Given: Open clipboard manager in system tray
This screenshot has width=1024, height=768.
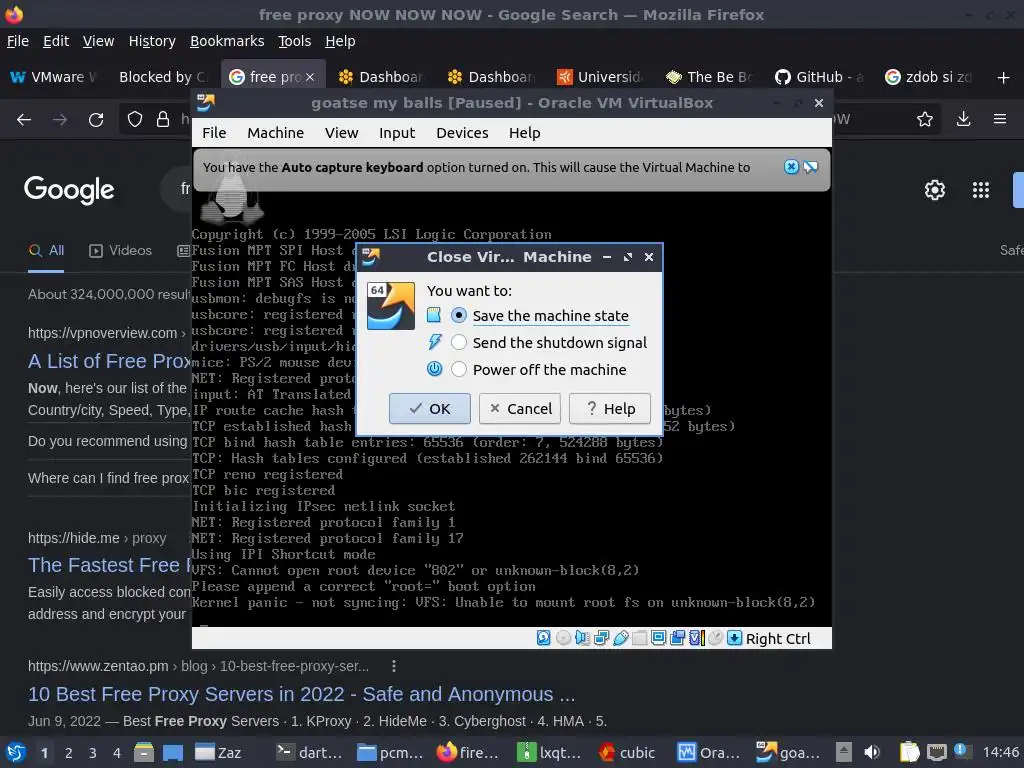Looking at the screenshot, I should (909, 752).
